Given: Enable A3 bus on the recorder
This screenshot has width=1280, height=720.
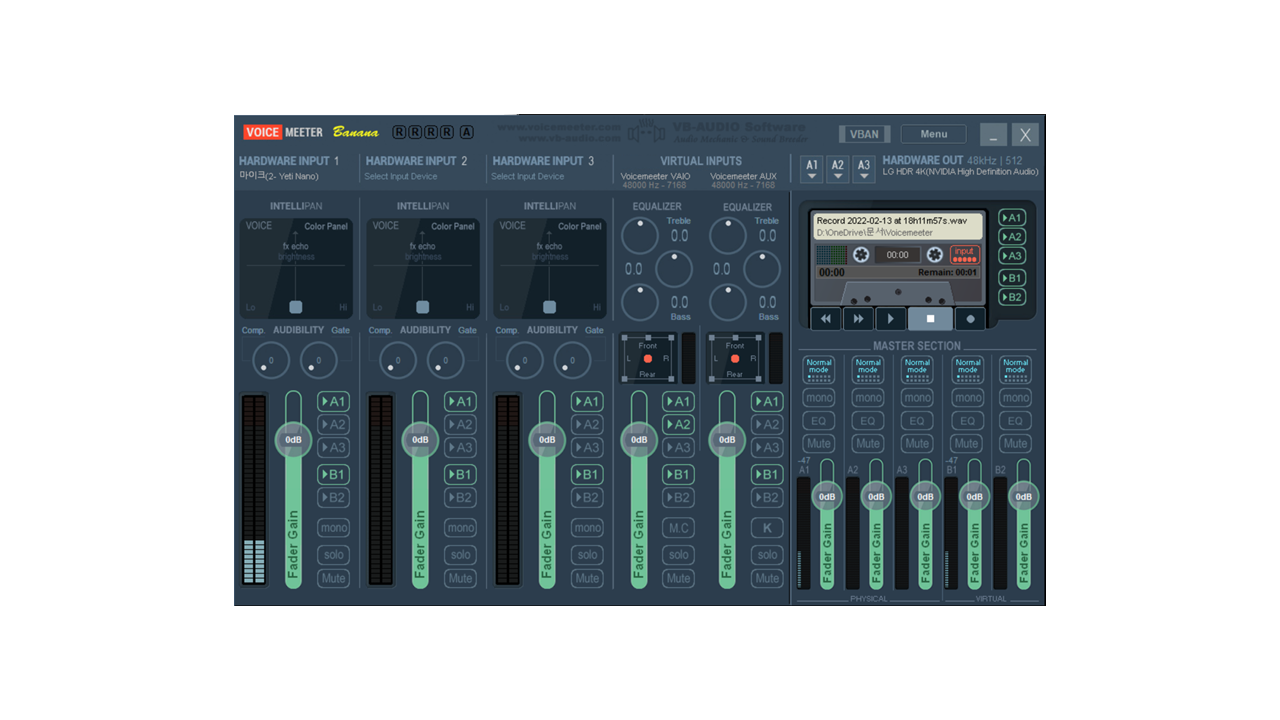Looking at the screenshot, I should pos(1012,255).
